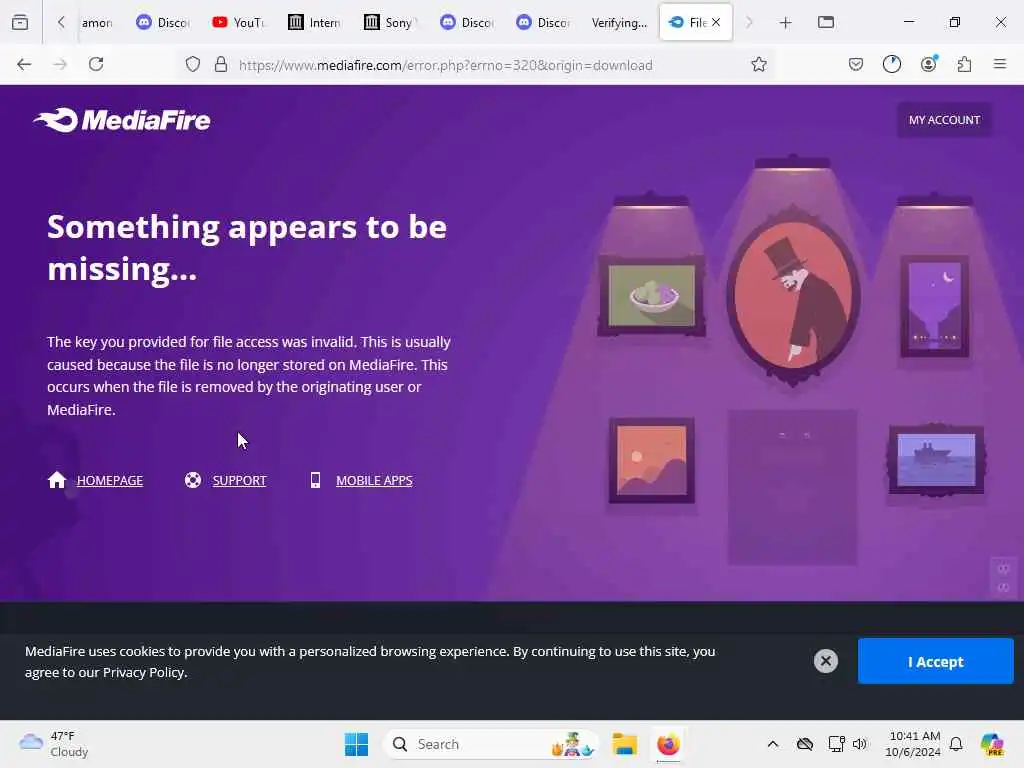
Task: Open a new tab with the plus button
Action: pos(785,23)
